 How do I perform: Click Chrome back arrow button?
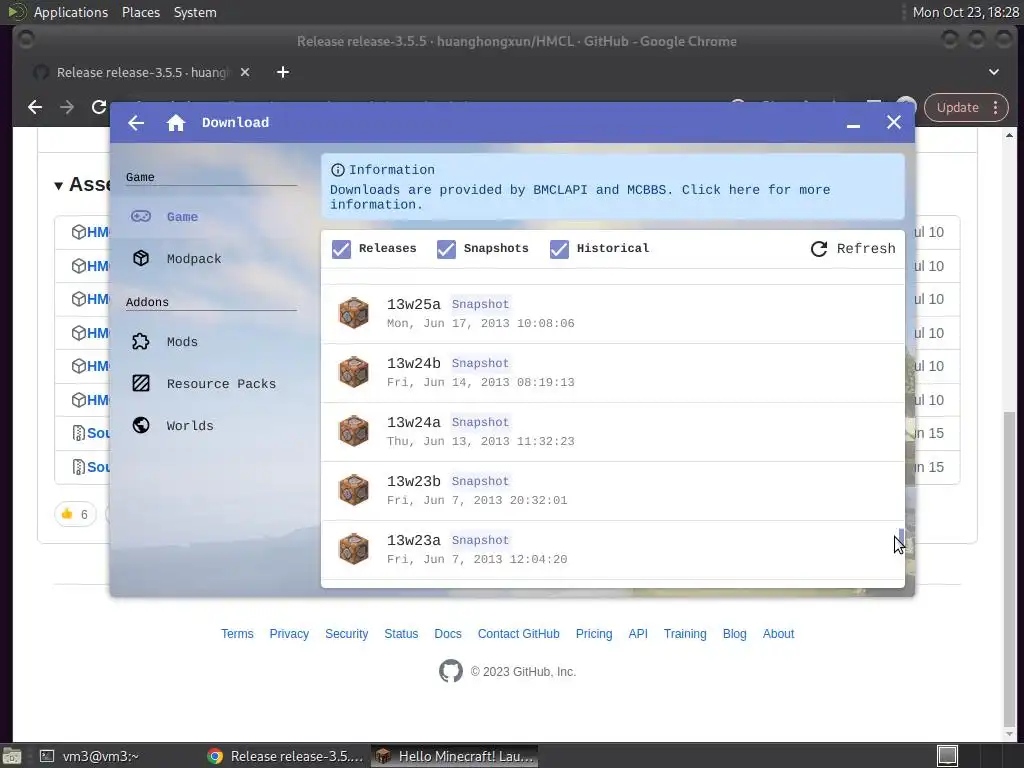coord(35,107)
